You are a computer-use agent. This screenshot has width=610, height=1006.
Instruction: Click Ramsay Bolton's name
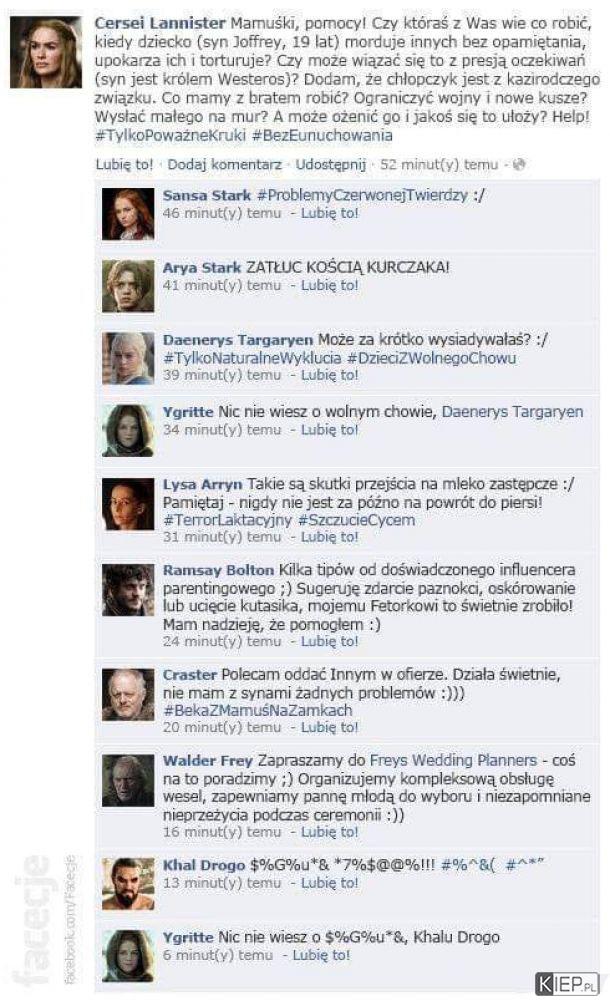(x=218, y=570)
